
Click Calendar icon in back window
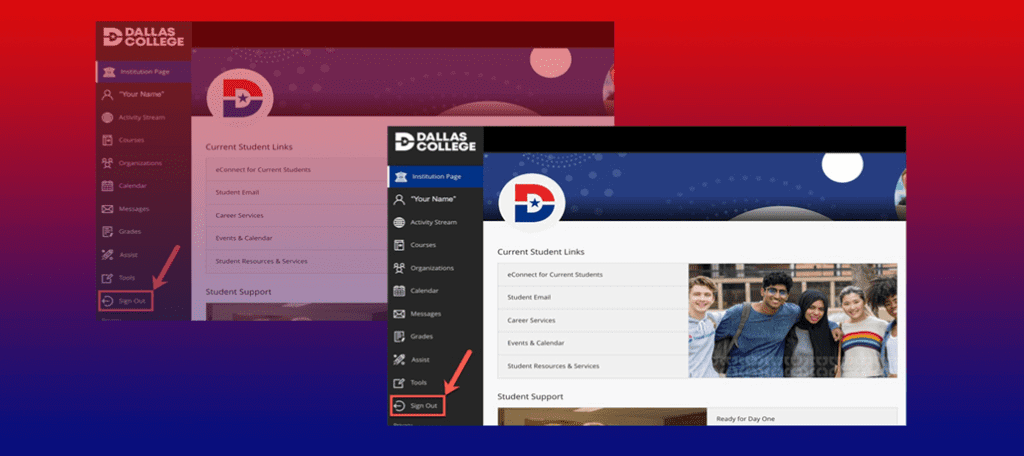[x=108, y=186]
